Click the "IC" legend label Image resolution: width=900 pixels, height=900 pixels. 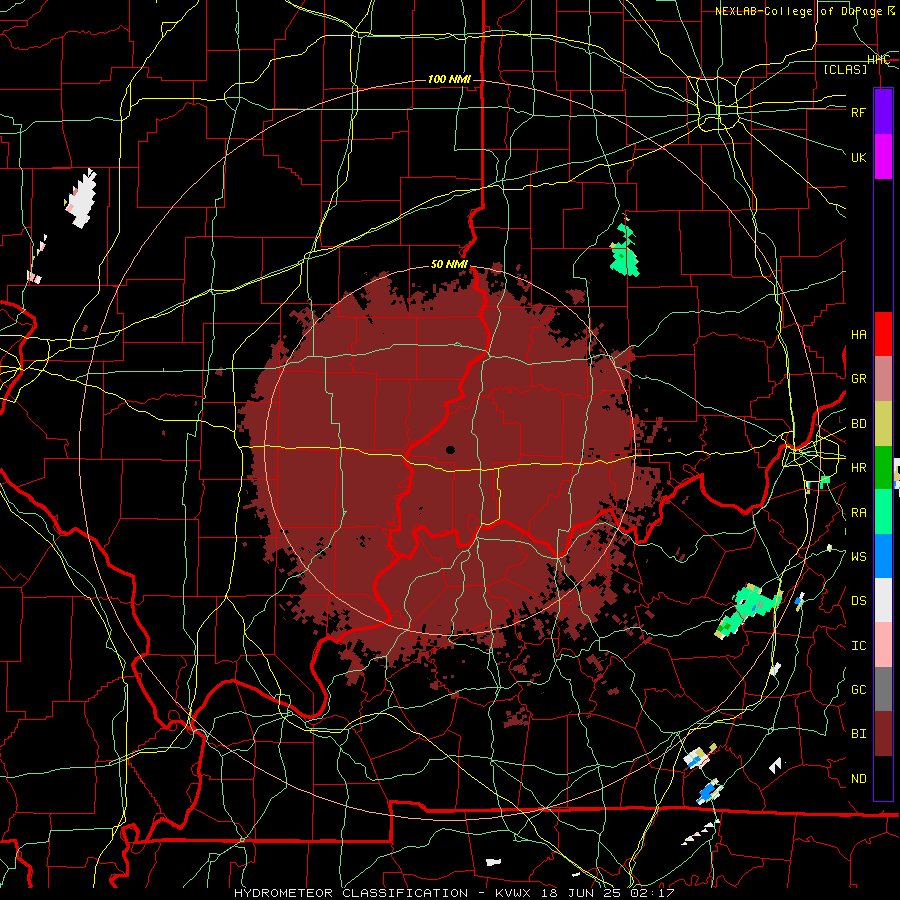tap(858, 646)
